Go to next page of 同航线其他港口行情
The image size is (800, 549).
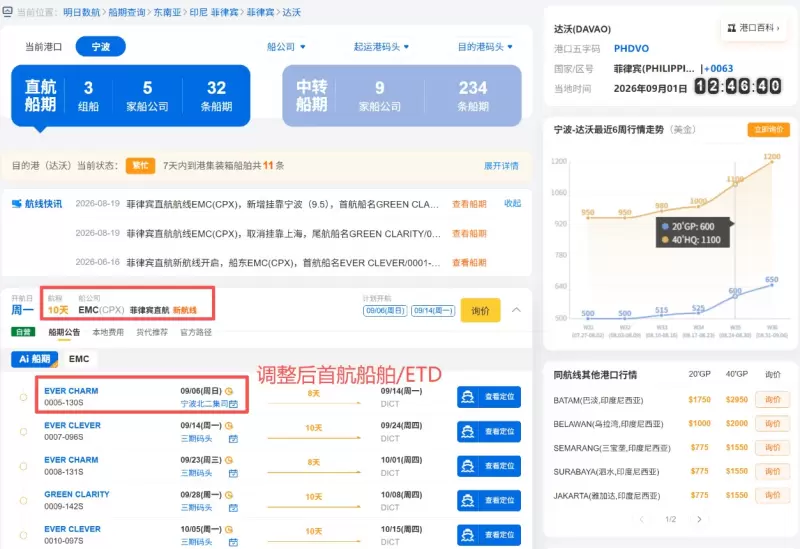[x=699, y=519]
